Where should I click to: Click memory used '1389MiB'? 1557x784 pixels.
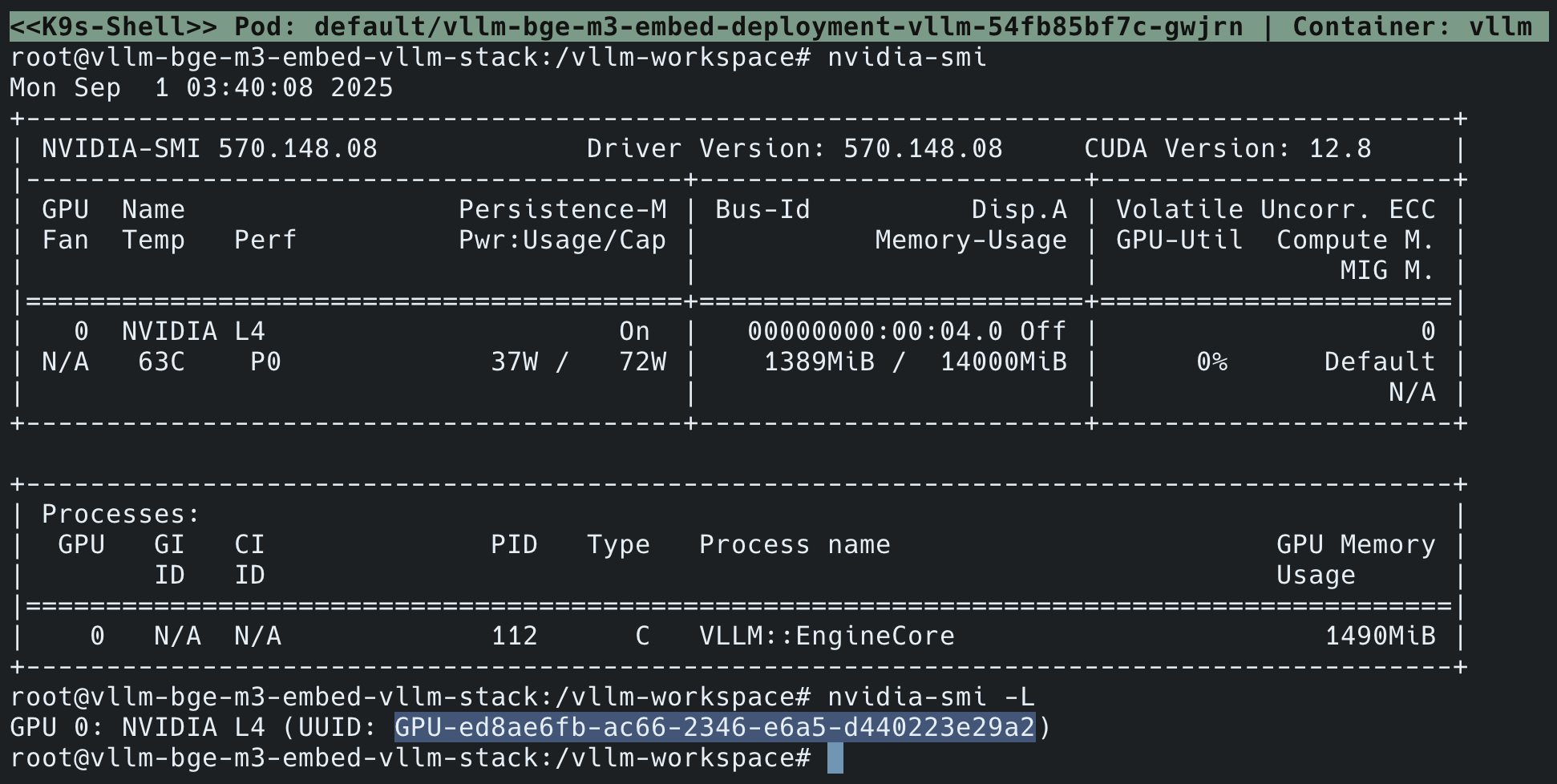click(819, 362)
